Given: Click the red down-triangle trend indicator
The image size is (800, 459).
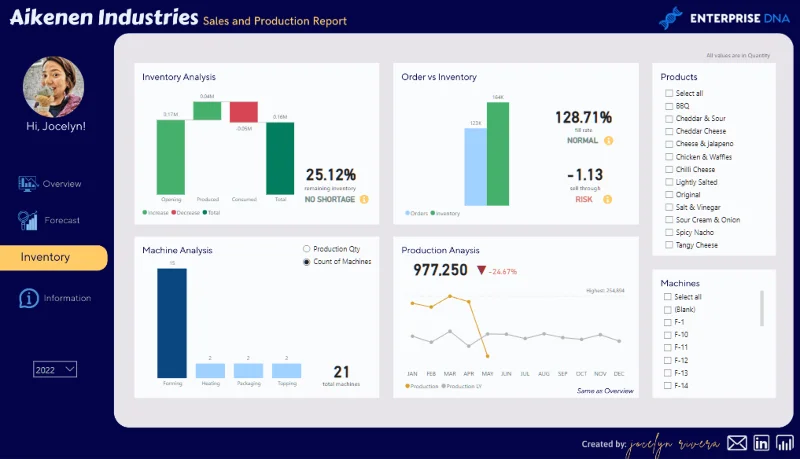Looking at the screenshot, I should tap(481, 270).
